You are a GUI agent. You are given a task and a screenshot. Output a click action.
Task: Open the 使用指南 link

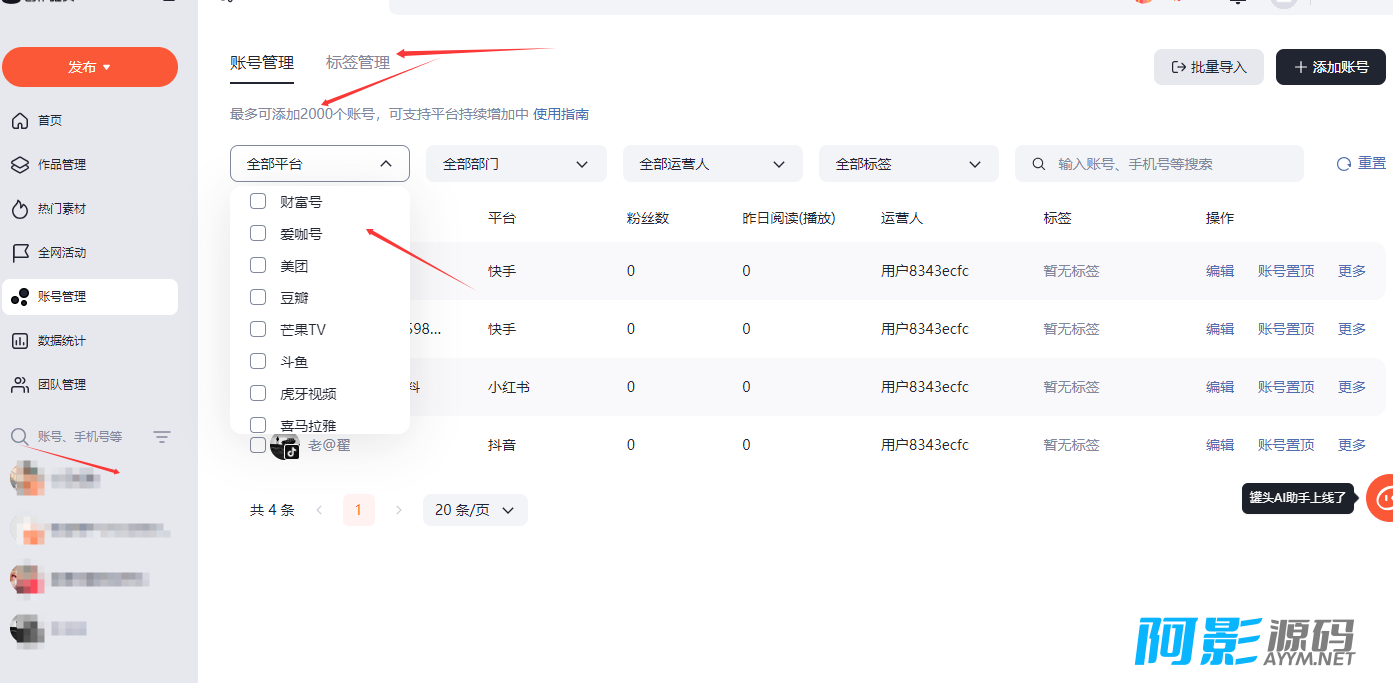561,114
